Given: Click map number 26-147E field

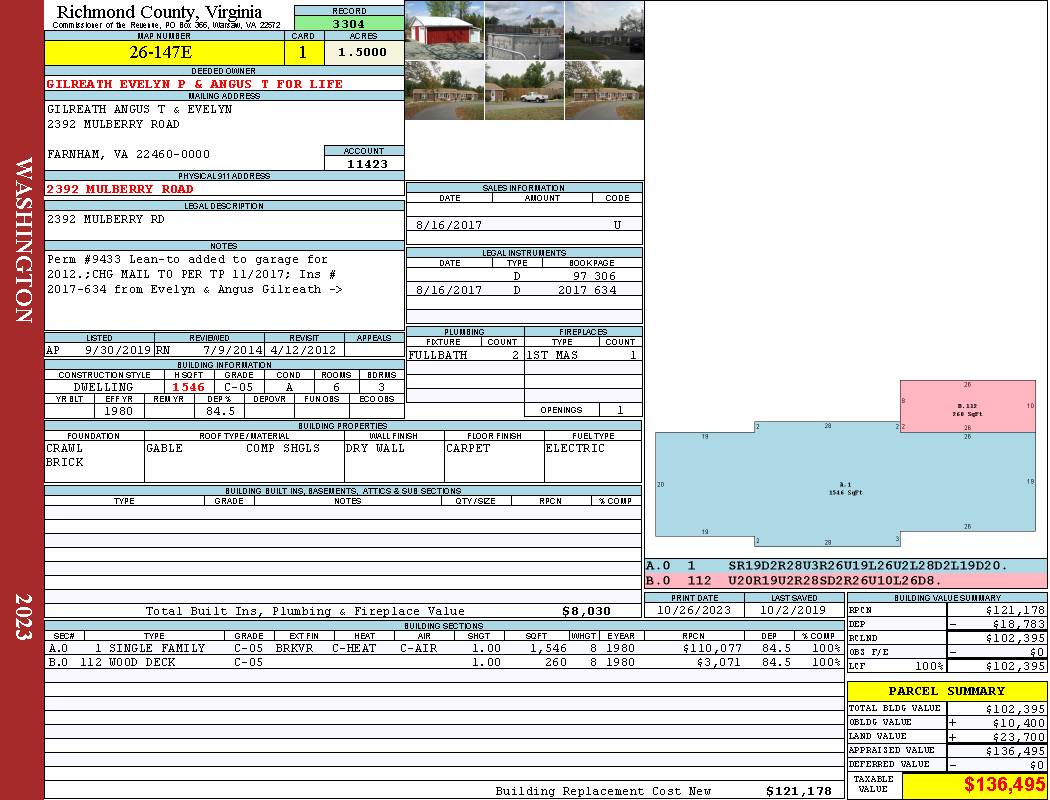Looking at the screenshot, I should (x=165, y=53).
